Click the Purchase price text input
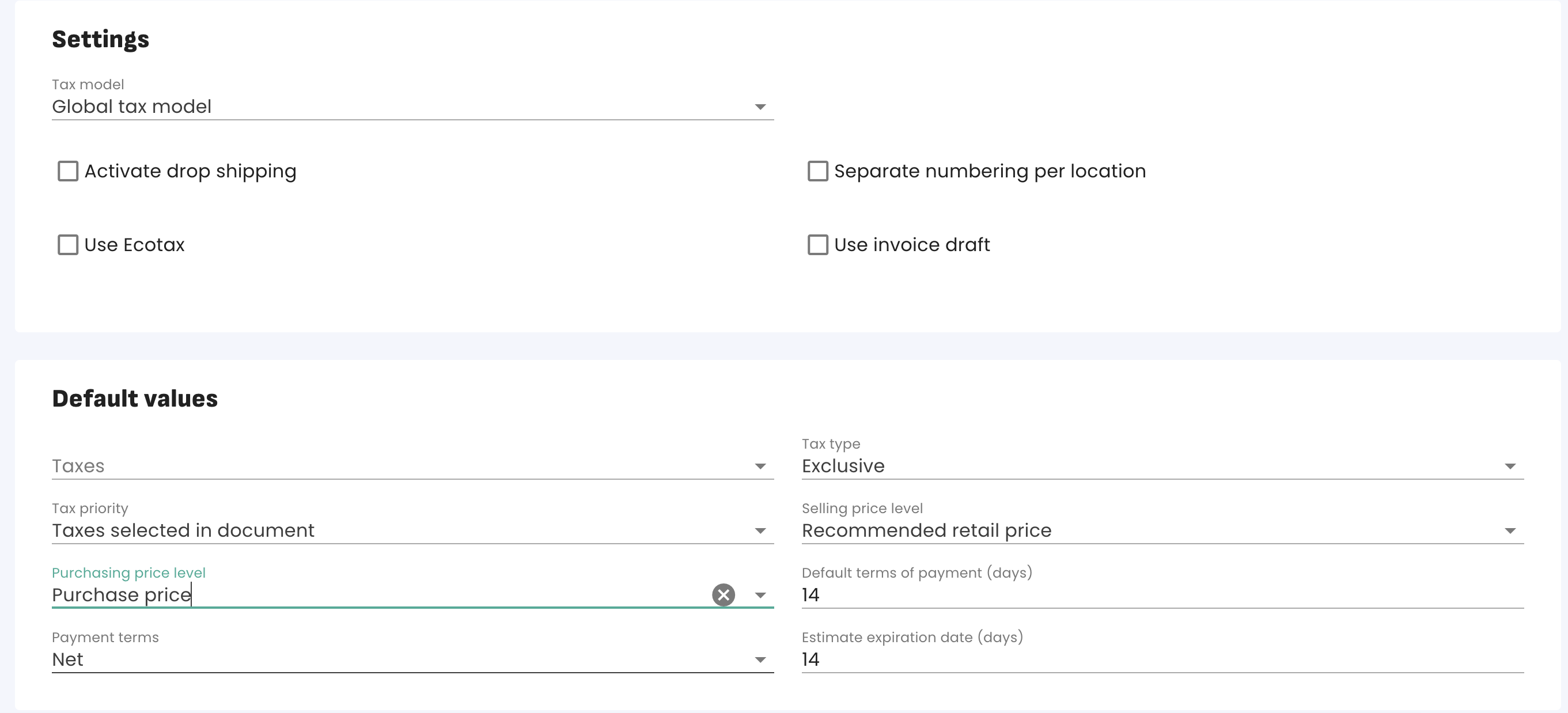The height and width of the screenshot is (713, 1568). pyautogui.click(x=365, y=594)
